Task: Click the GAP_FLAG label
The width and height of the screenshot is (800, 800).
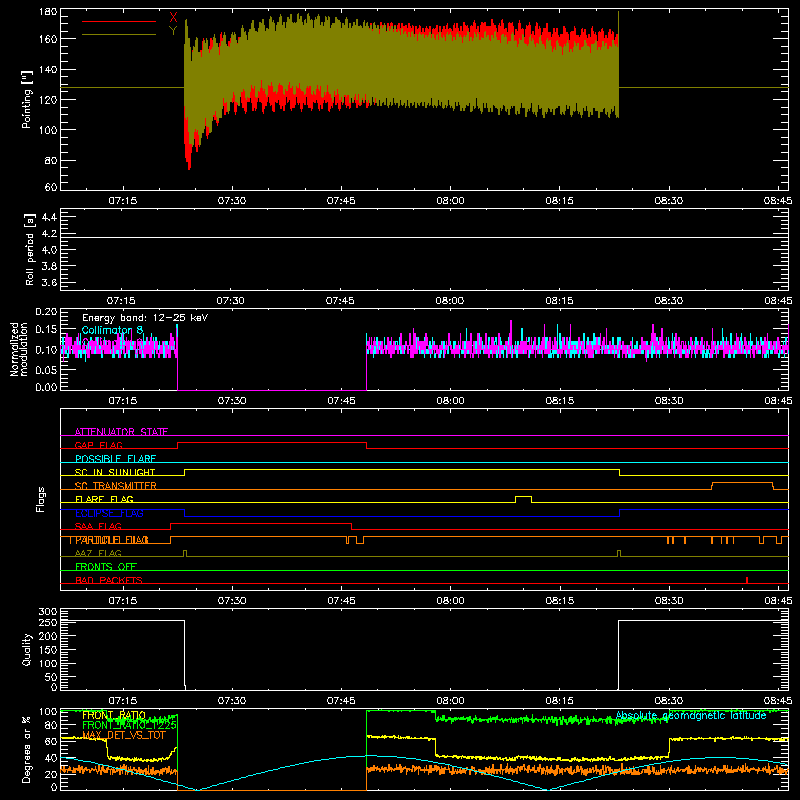Action: pyautogui.click(x=98, y=445)
